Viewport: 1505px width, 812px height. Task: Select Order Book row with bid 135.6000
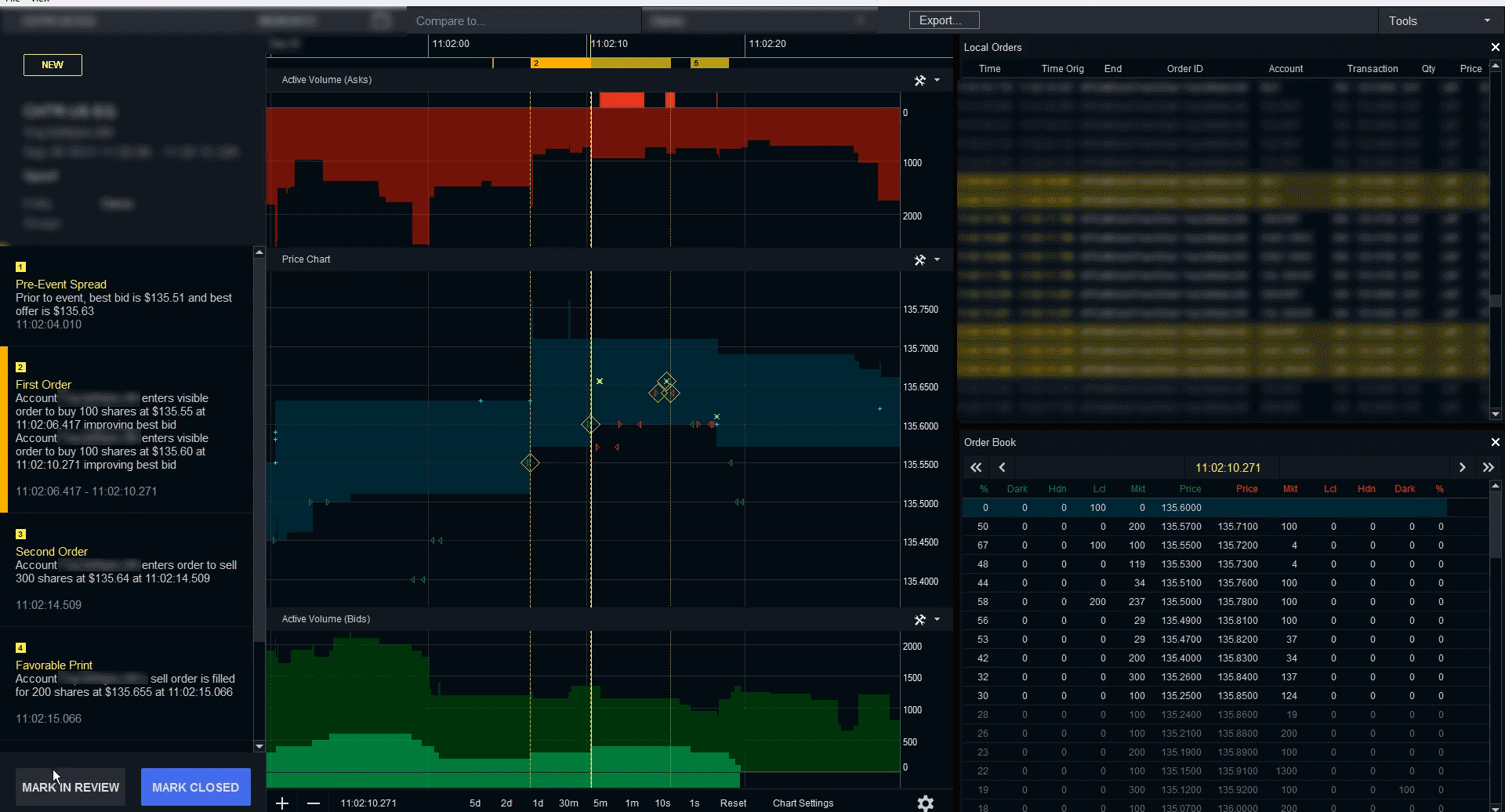[1204, 508]
